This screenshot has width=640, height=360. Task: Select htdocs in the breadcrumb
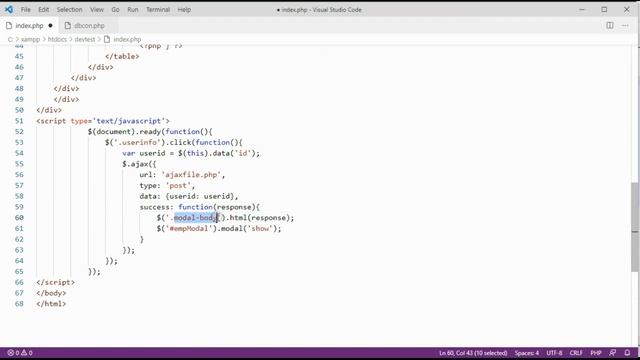[57, 39]
